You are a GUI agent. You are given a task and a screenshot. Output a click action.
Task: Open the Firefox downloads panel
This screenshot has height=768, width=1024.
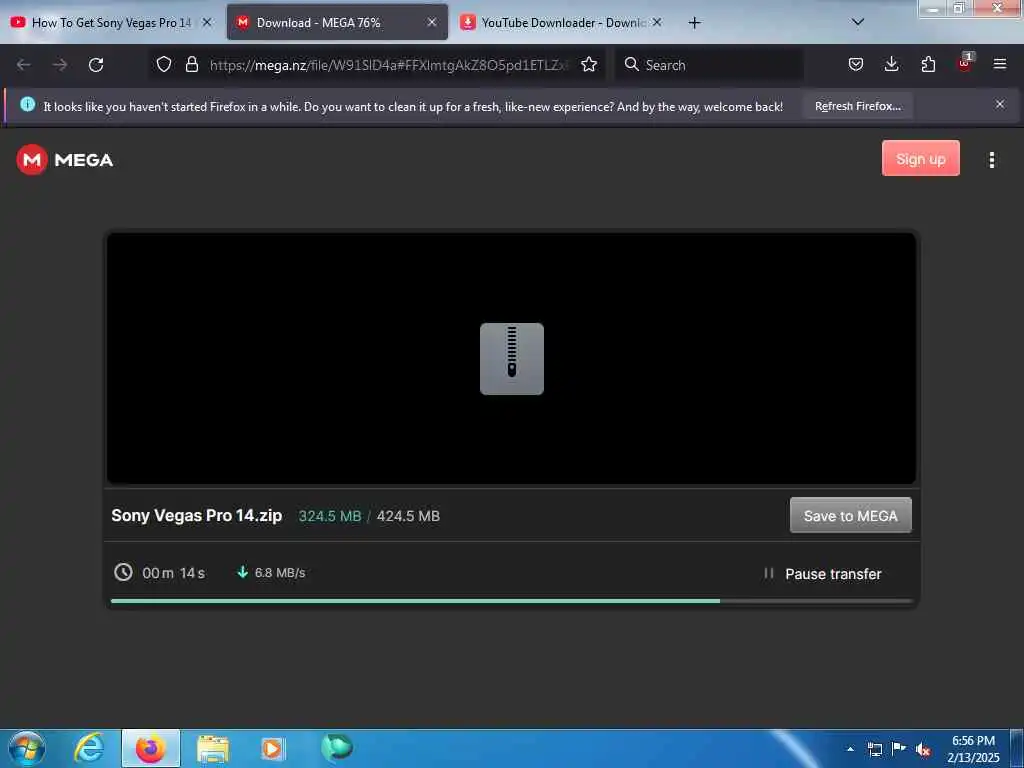click(891, 64)
